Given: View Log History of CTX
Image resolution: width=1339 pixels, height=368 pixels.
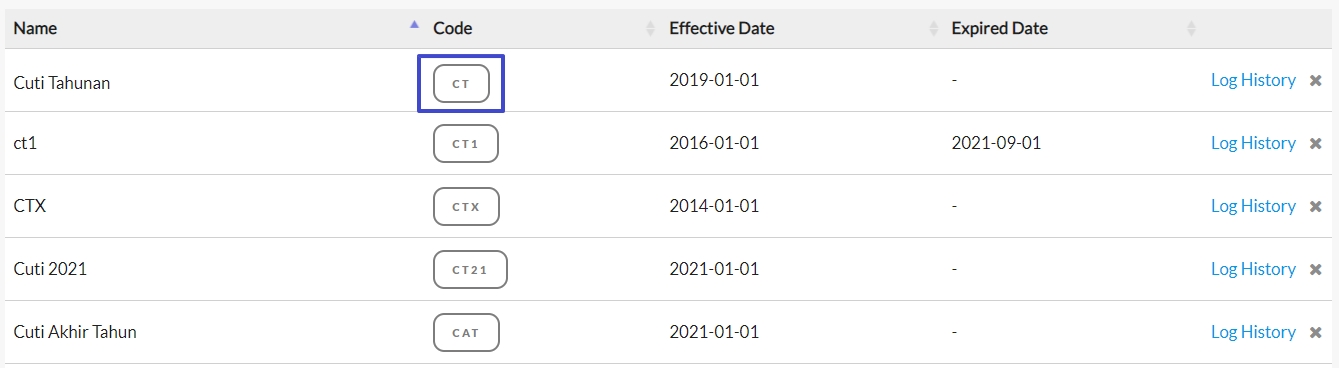Looking at the screenshot, I should point(1253,206).
